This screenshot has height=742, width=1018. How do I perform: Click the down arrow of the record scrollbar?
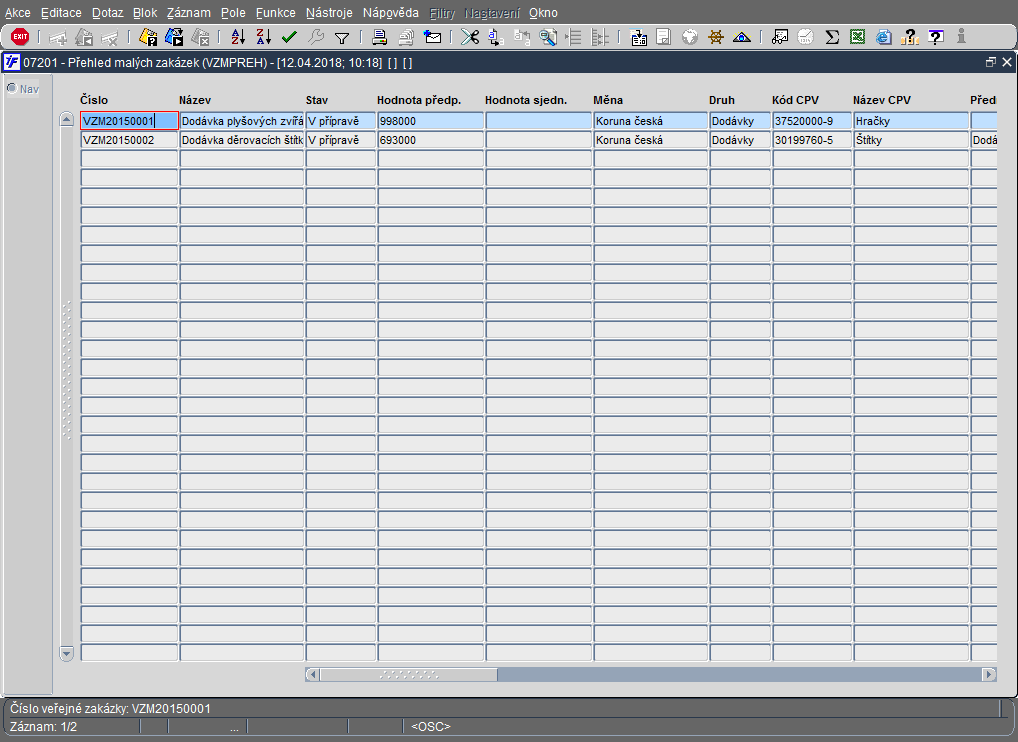66,652
